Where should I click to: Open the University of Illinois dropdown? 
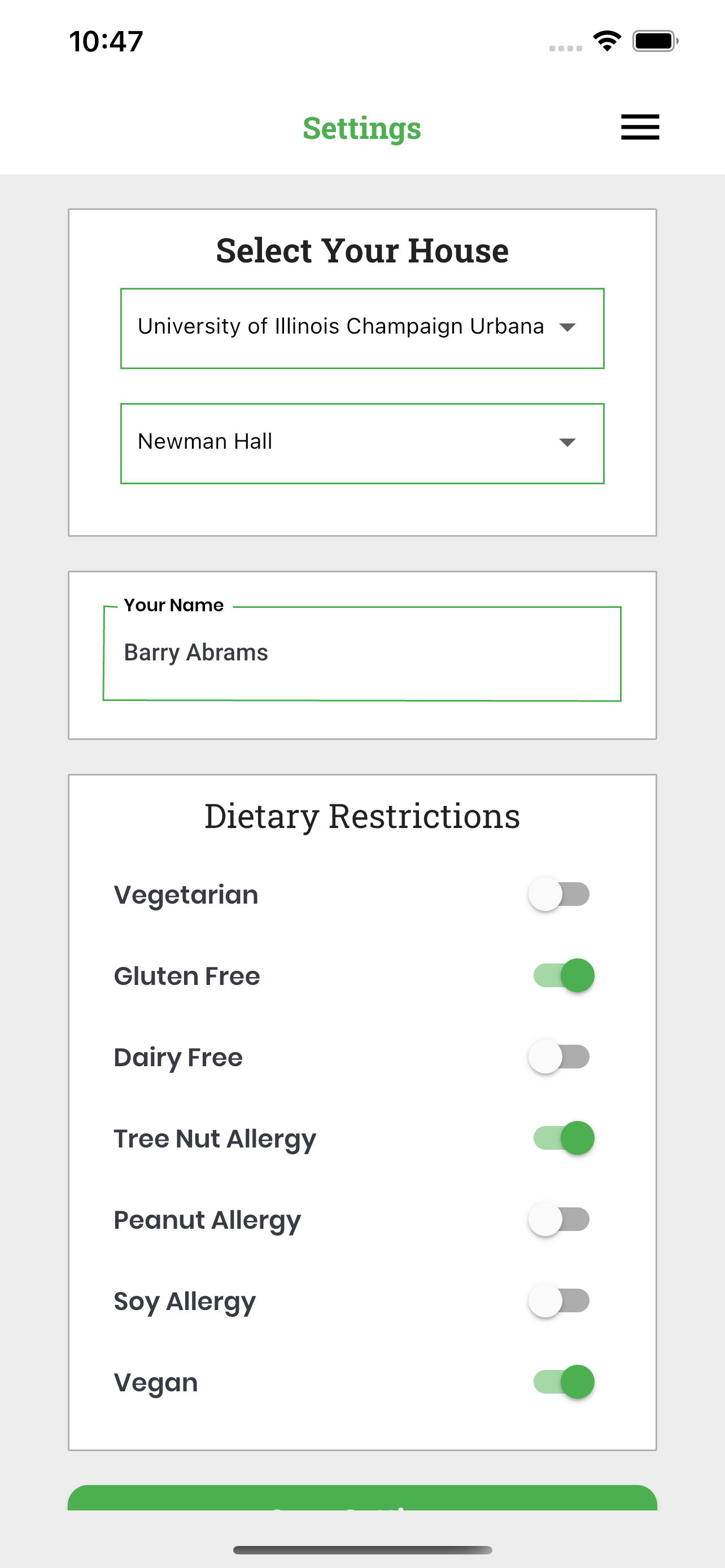(x=362, y=328)
